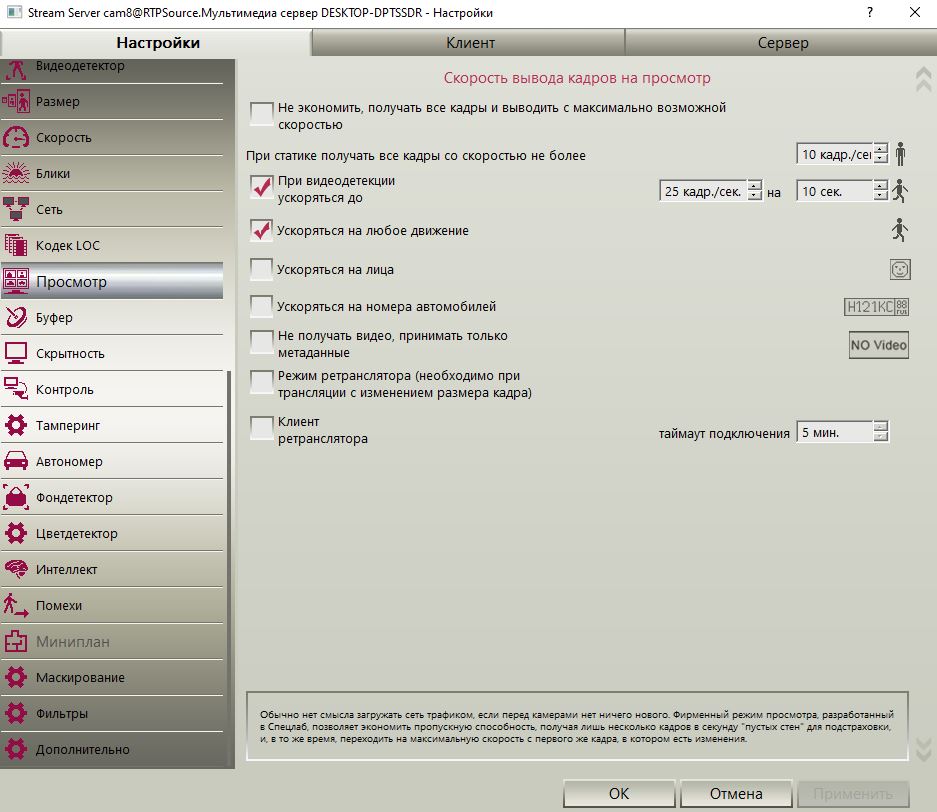Uncheck 'Ускоряться на любое движение'
Image resolution: width=937 pixels, height=812 pixels.
point(261,230)
